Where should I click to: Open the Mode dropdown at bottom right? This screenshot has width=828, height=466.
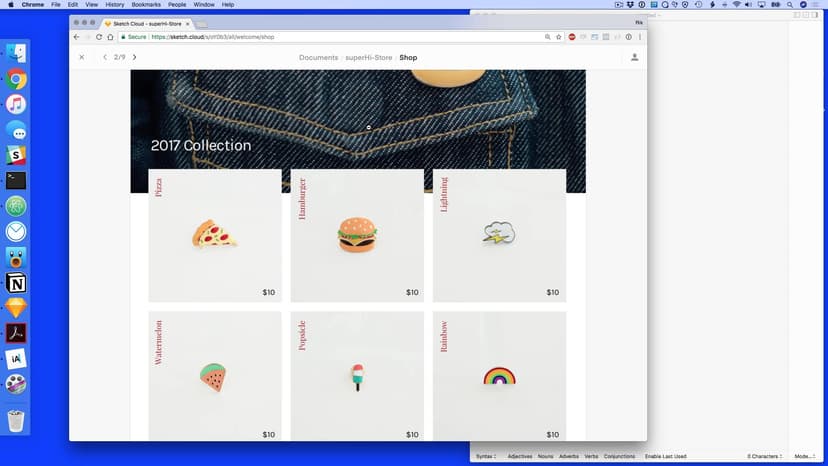click(804, 456)
